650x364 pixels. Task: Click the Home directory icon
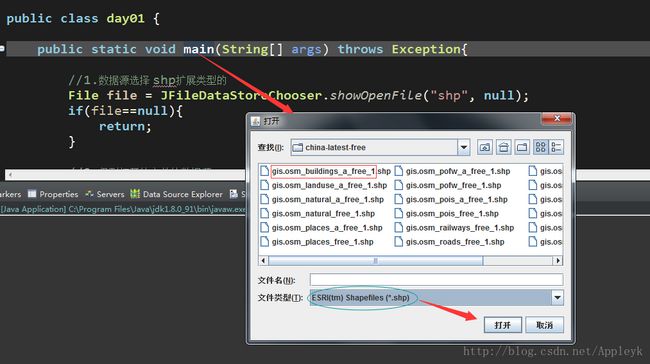pos(503,147)
